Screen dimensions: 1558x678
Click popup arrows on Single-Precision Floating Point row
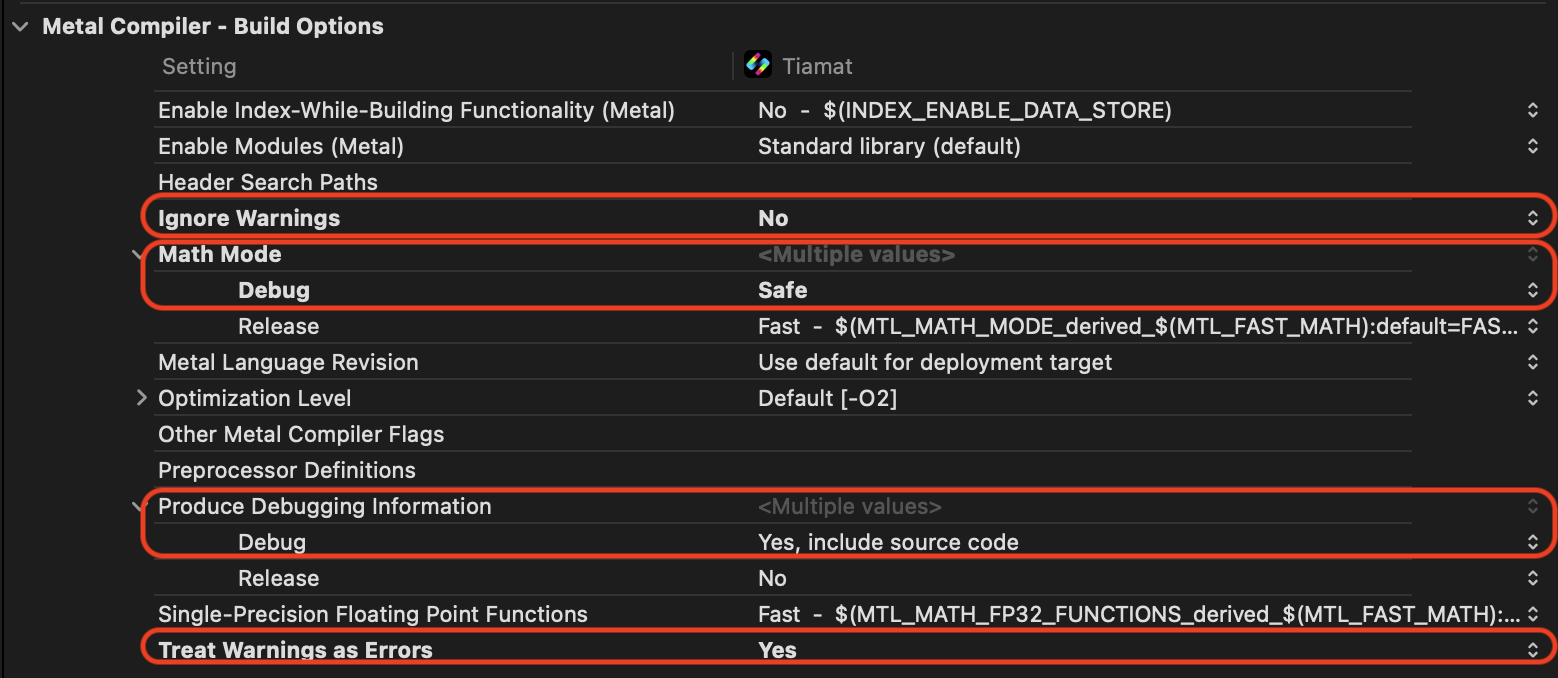[1532, 614]
